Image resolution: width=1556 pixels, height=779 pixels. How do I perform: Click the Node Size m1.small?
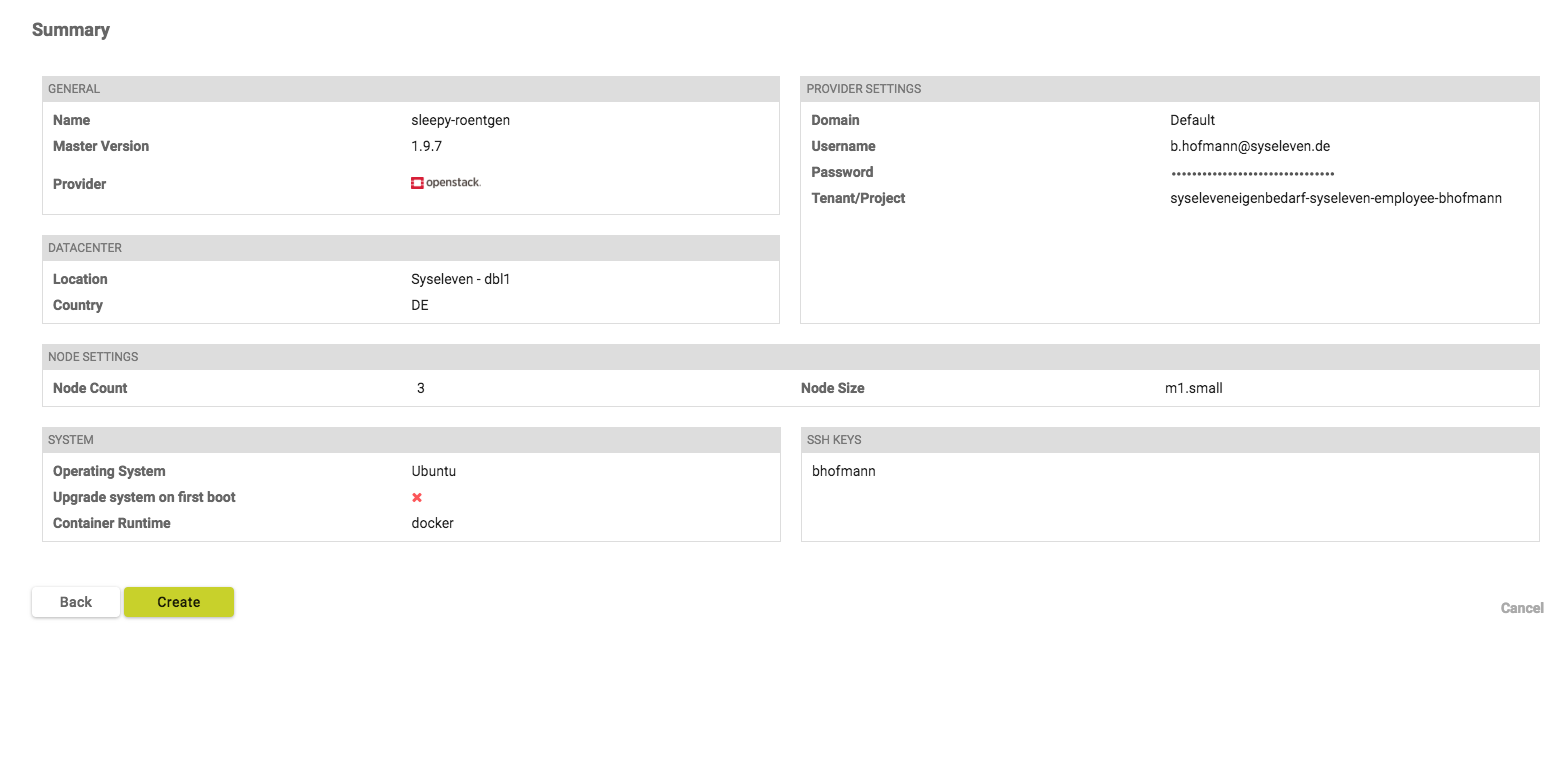1196,388
